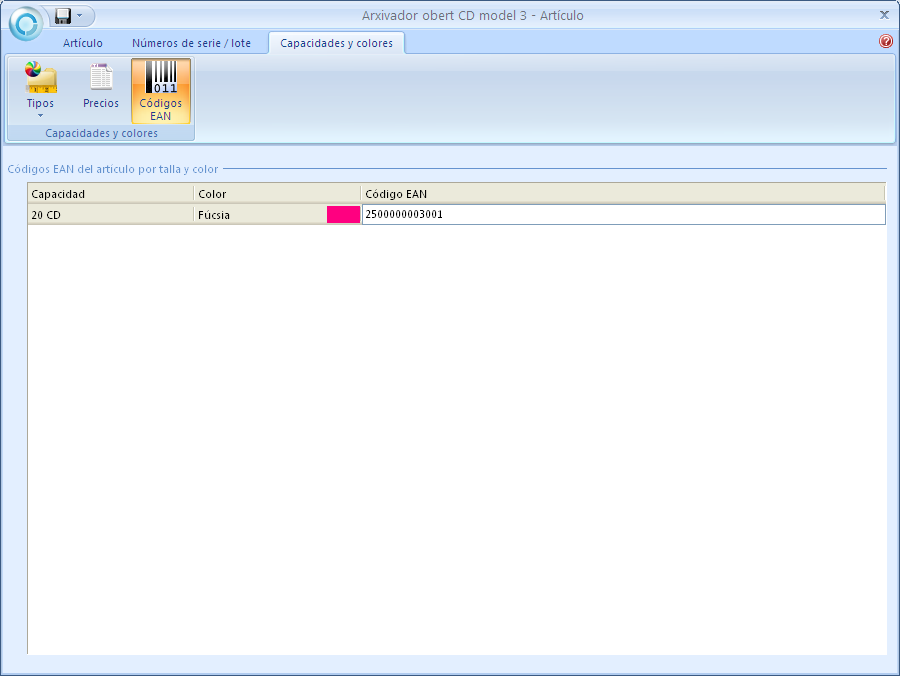
Task: Click the pink Fúcsia colour swatch
Action: (343, 214)
